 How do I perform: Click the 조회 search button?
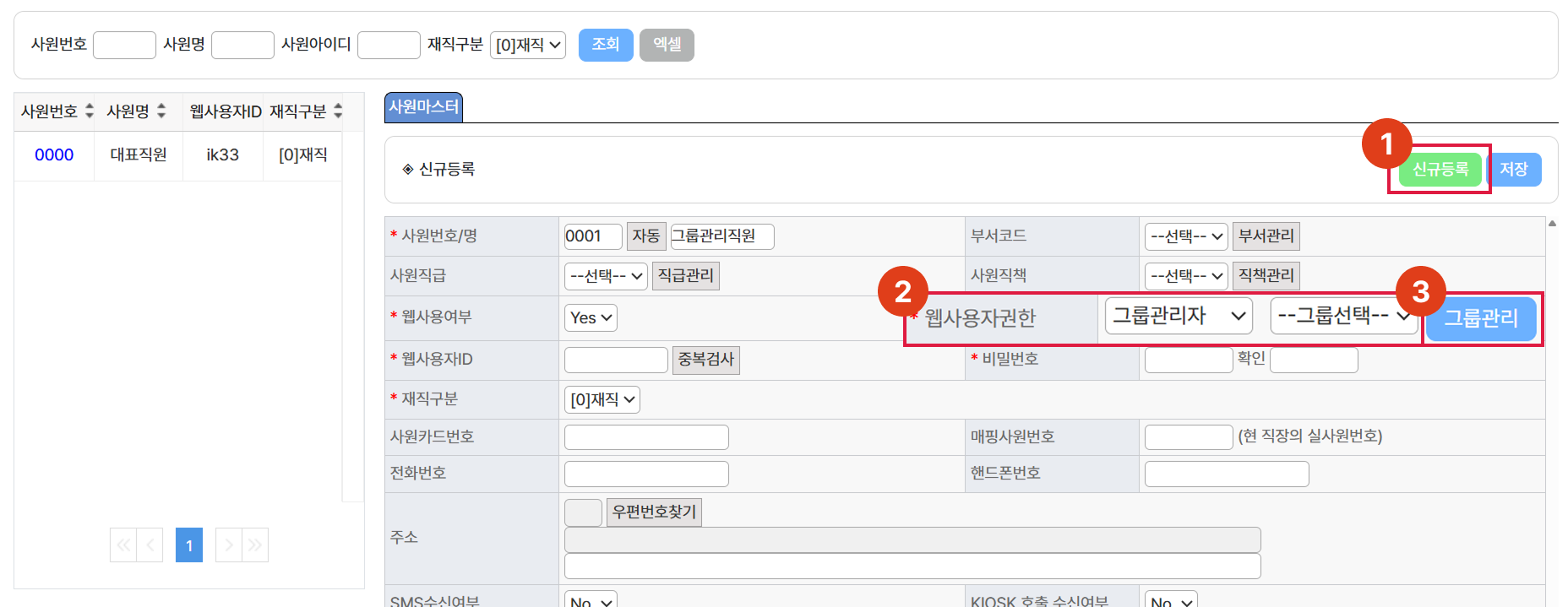click(606, 45)
